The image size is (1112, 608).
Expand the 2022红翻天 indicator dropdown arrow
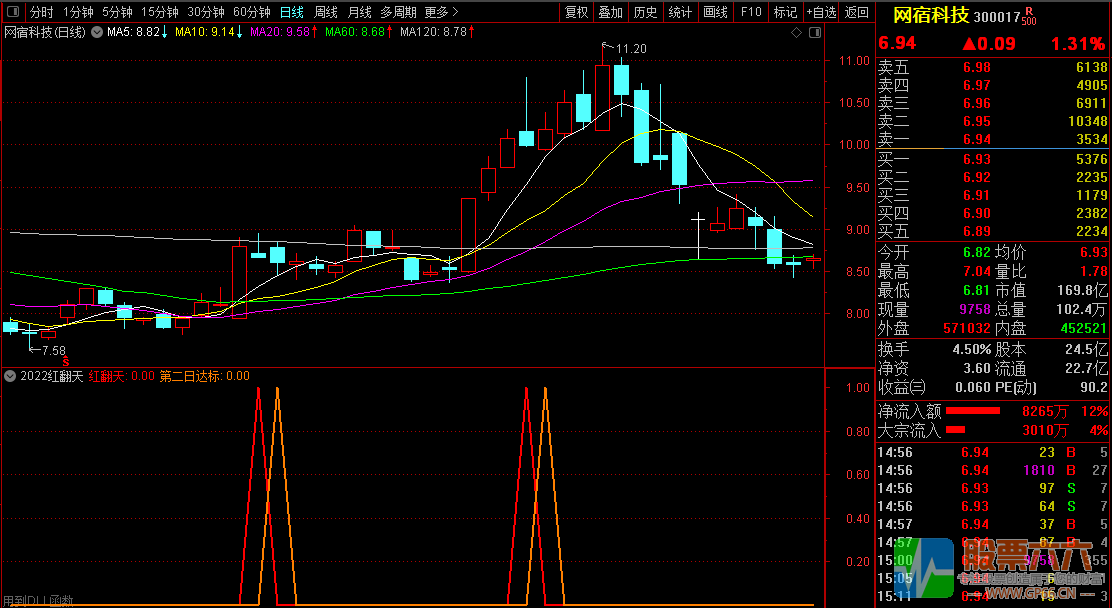tap(10, 376)
